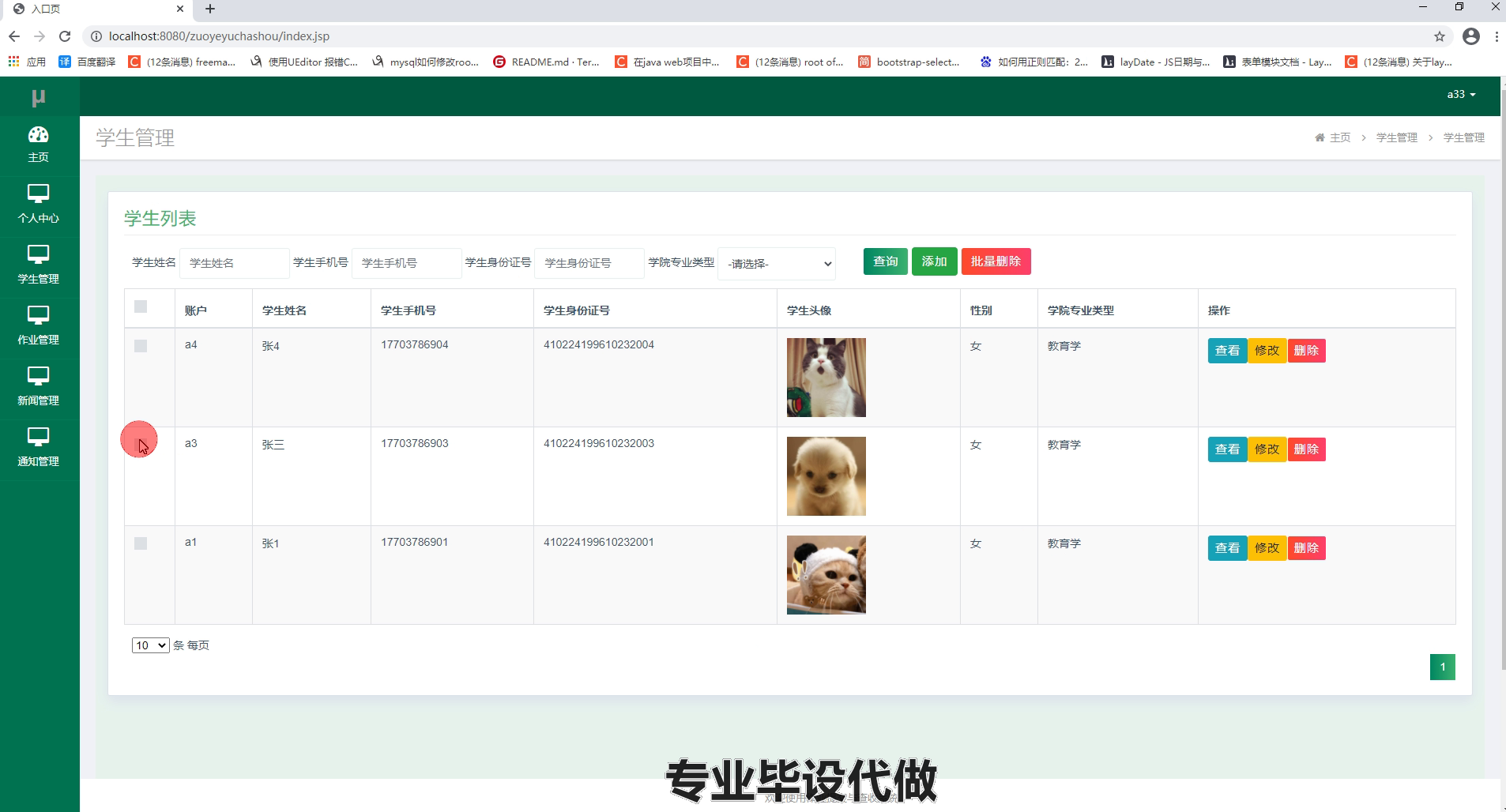The width and height of the screenshot is (1506, 812).
Task: Click ID number 410224199610232004
Action: [x=599, y=344]
